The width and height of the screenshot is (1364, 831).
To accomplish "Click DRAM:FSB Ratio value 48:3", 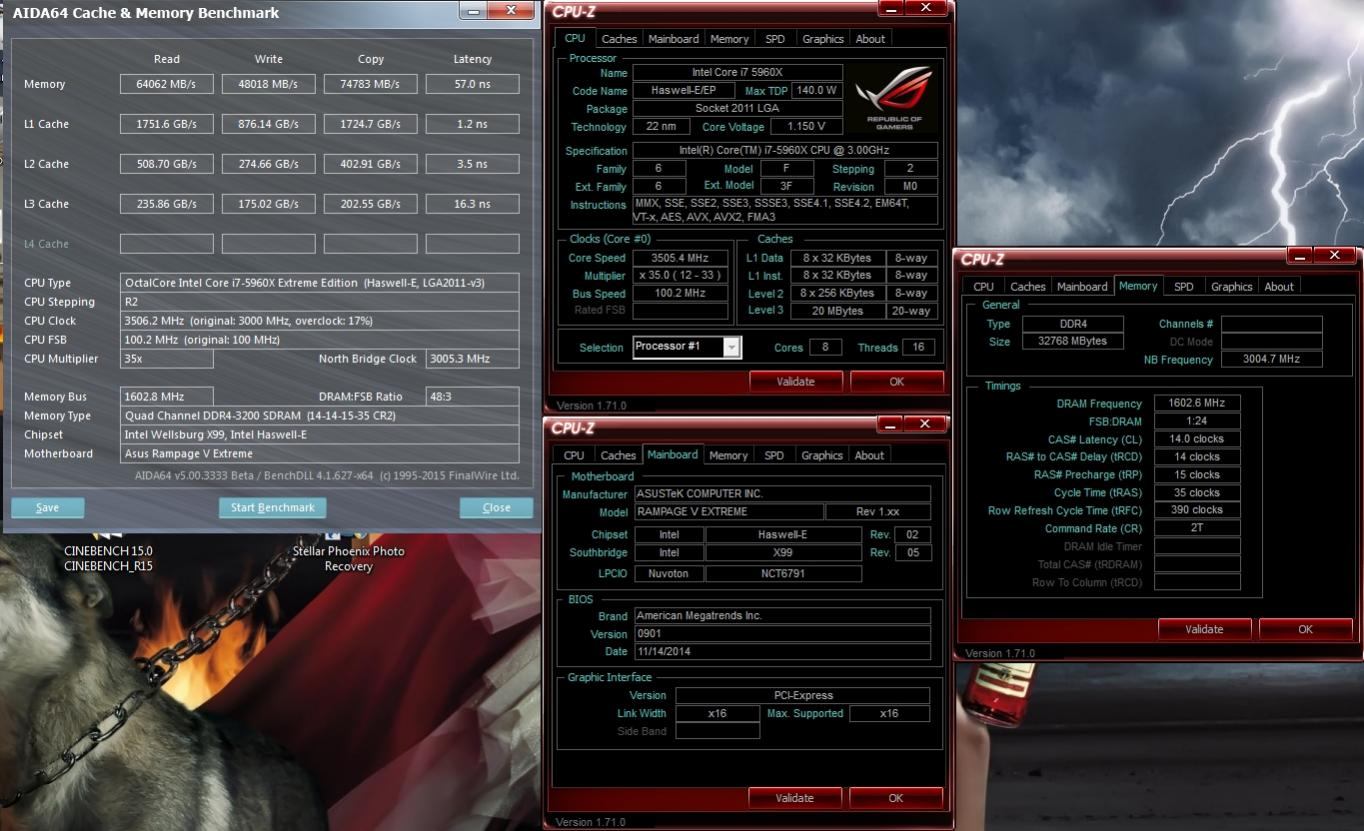I will tap(473, 397).
